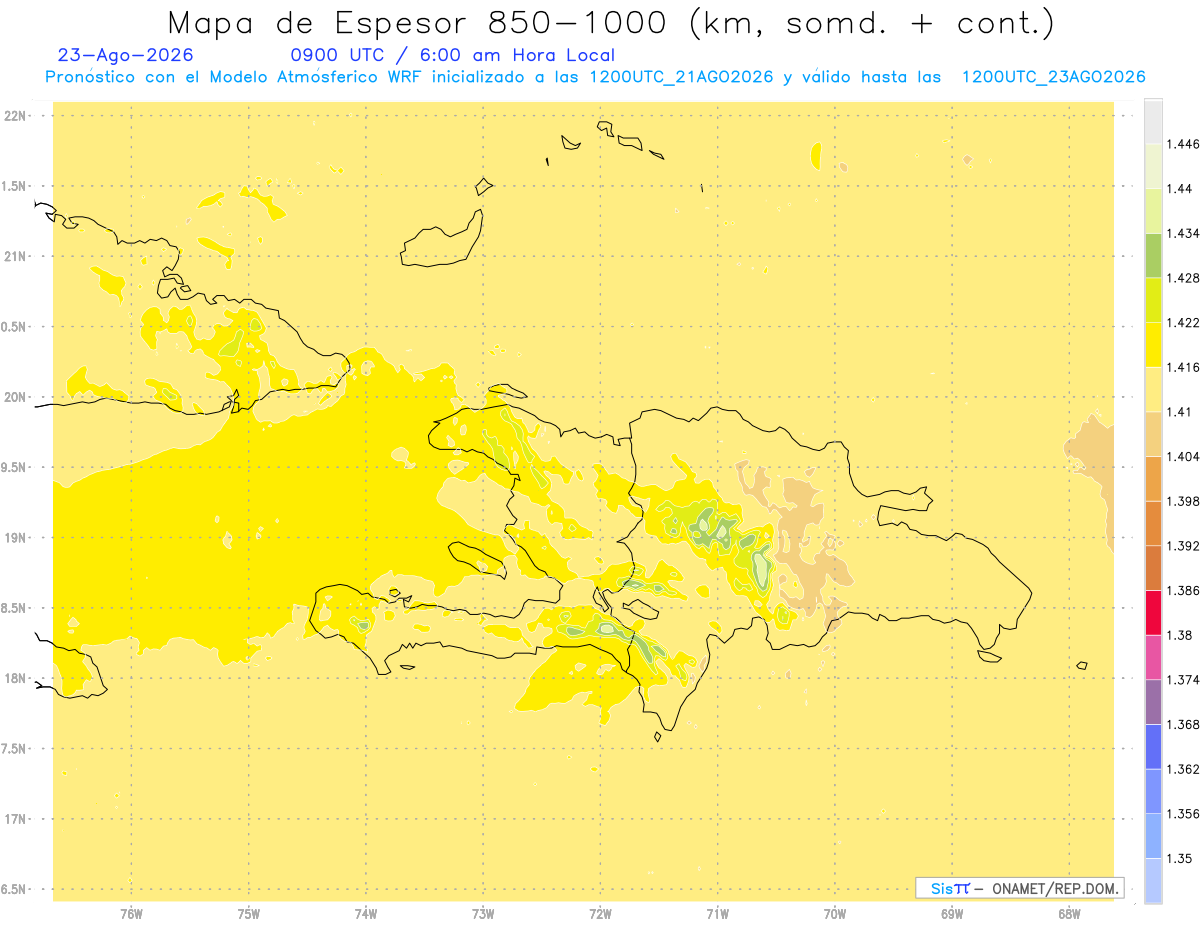Click the '22N' latitude axis label

15,116
